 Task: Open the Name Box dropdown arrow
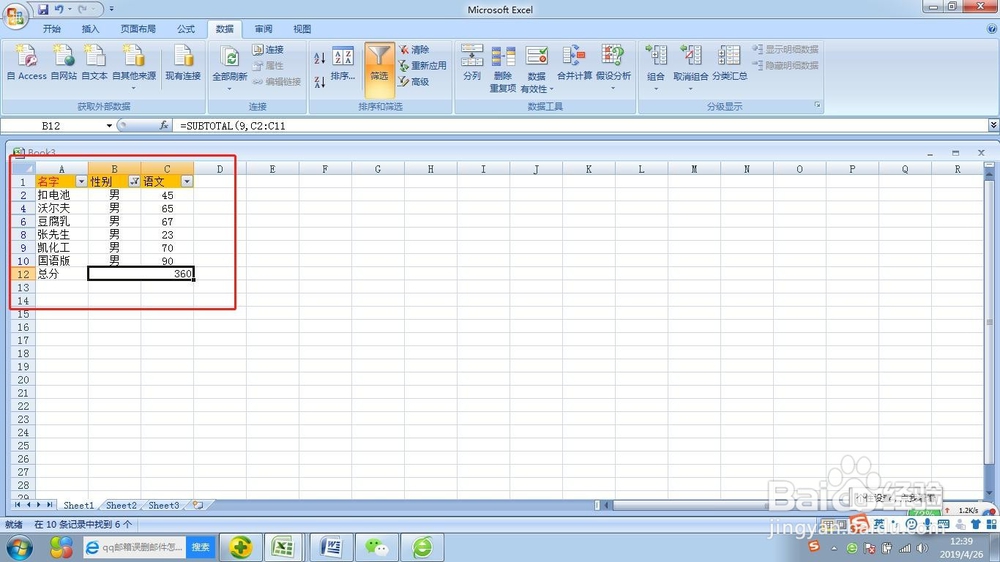pos(109,126)
